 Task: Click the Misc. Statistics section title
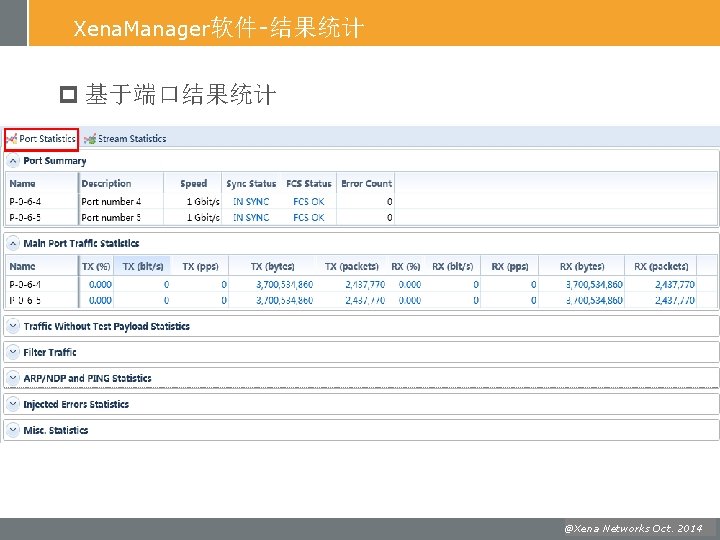pos(56,430)
